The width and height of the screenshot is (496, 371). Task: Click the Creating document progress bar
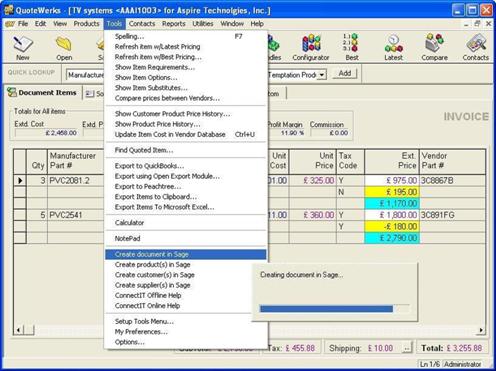tap(334, 309)
